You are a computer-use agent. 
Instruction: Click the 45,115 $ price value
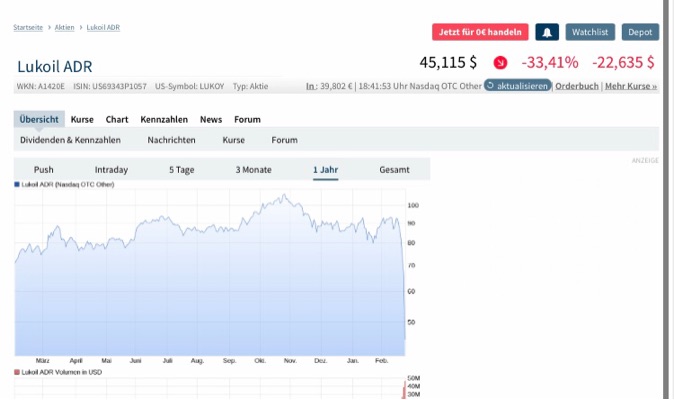tap(448, 63)
